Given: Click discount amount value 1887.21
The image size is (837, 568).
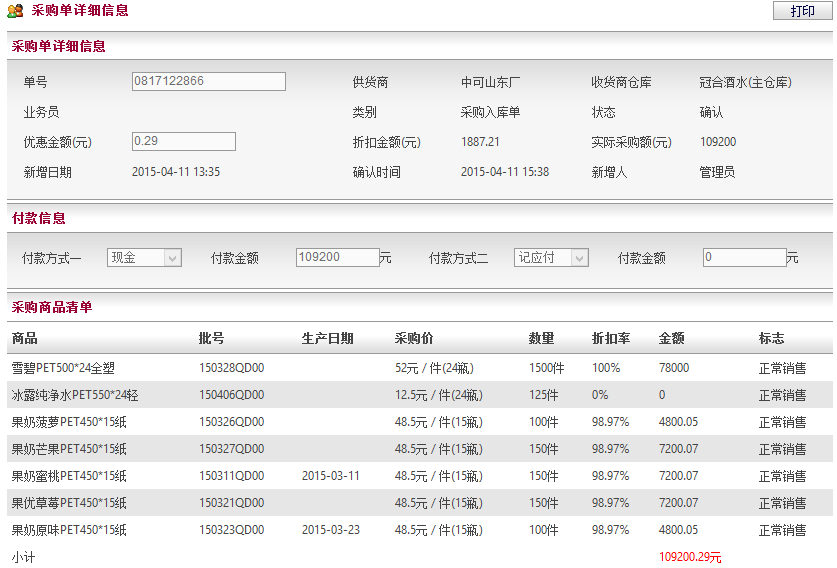Looking at the screenshot, I should point(480,141).
